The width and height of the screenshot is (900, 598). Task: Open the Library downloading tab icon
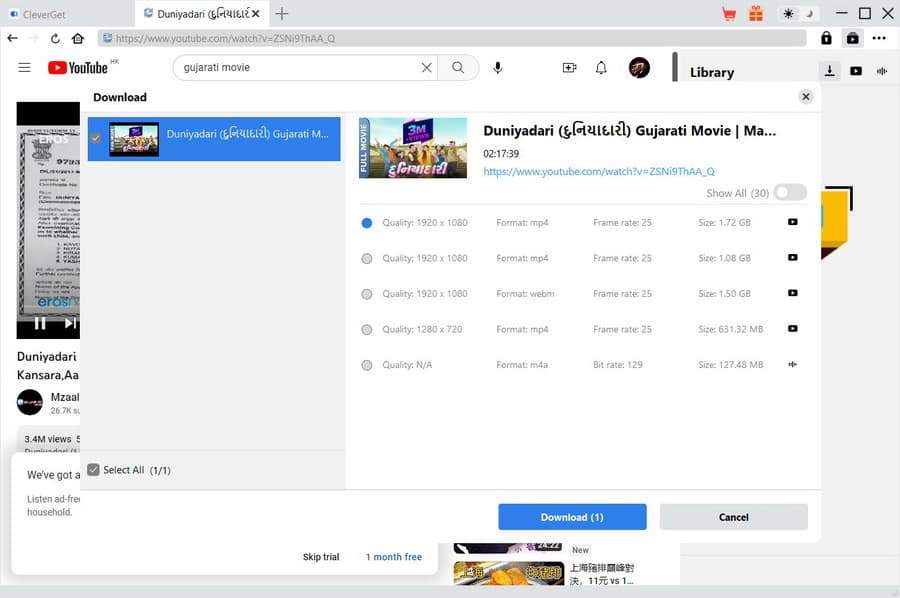(829, 71)
